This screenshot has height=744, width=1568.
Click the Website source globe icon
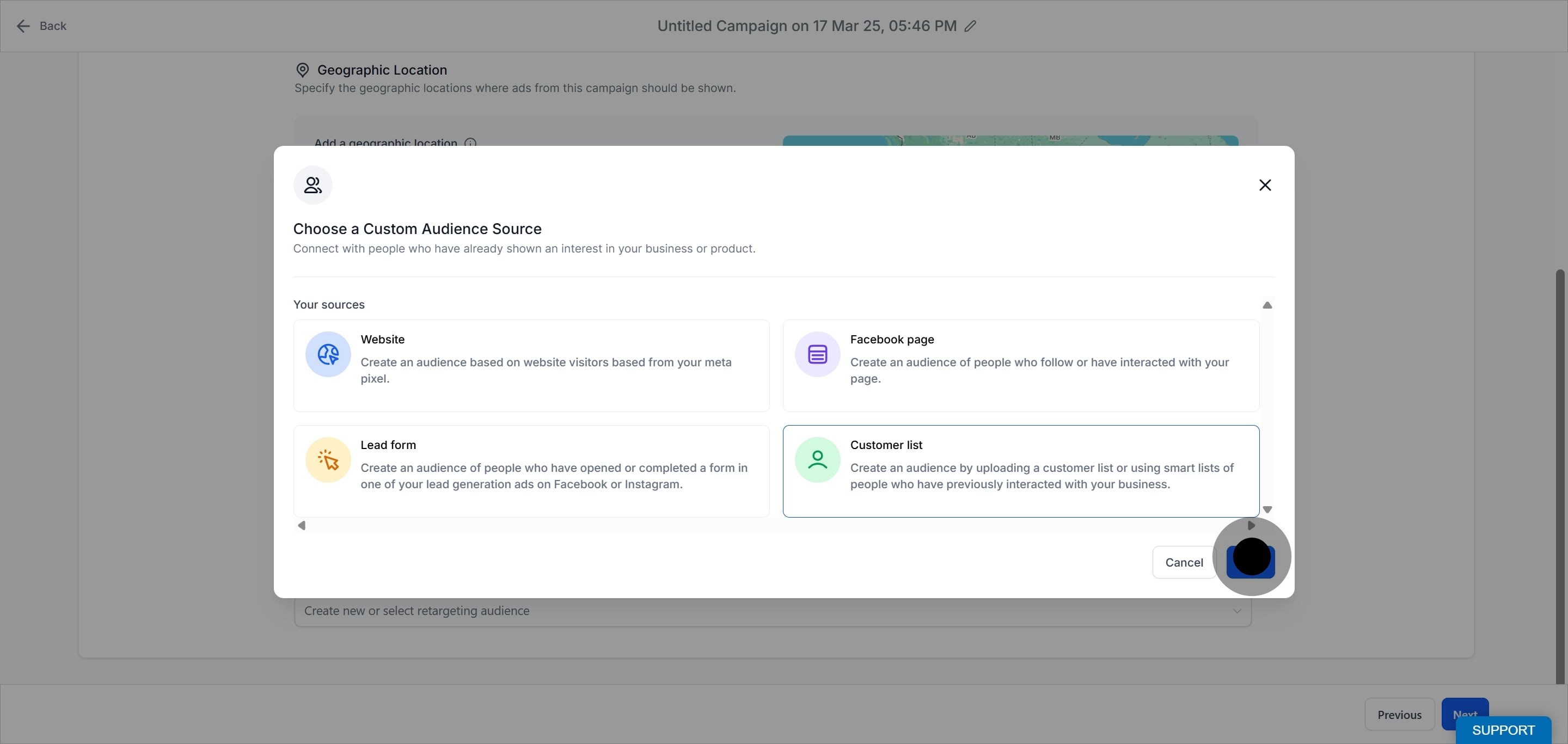pos(328,354)
